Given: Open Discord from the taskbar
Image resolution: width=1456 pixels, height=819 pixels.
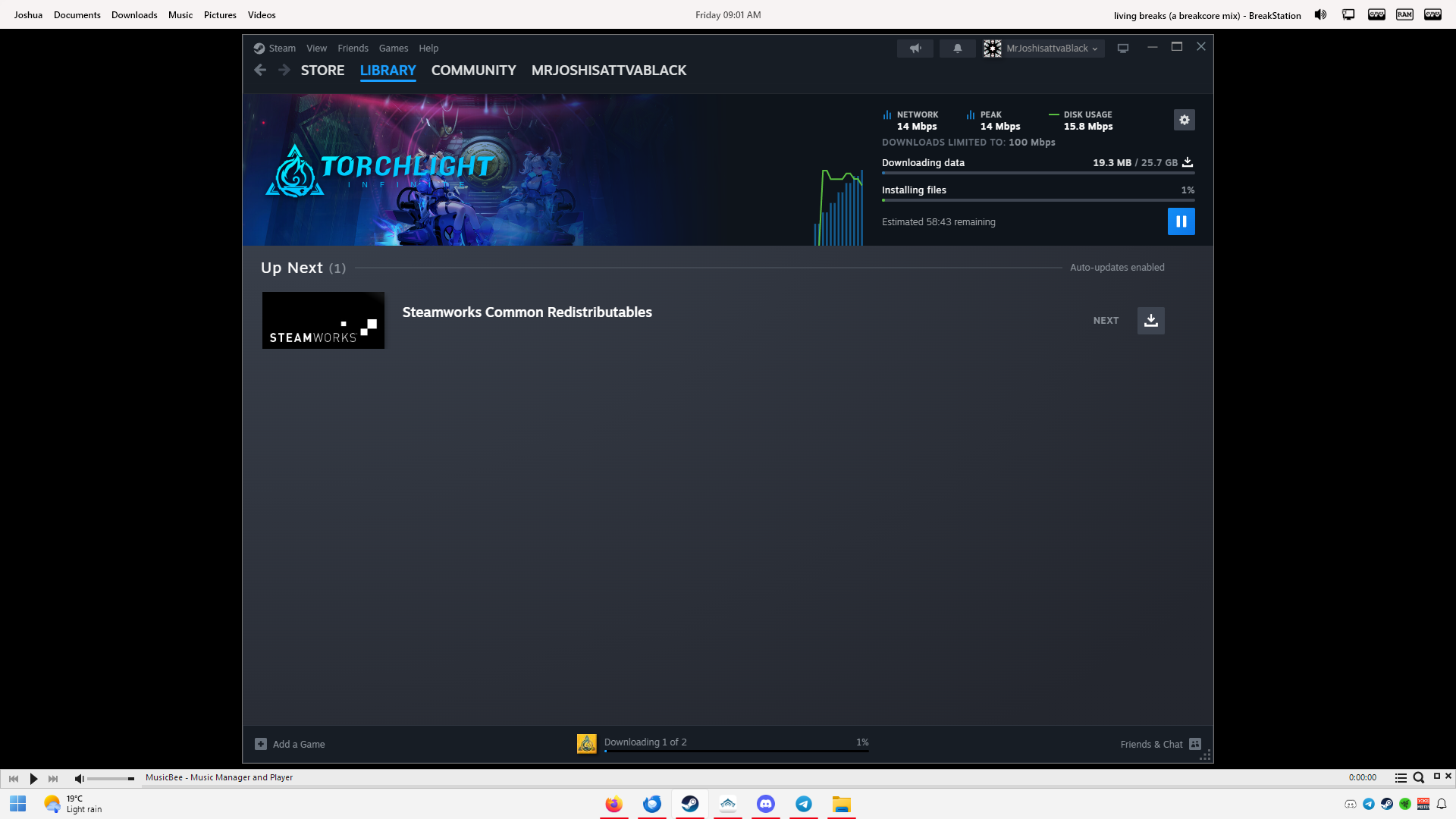Looking at the screenshot, I should (x=766, y=804).
